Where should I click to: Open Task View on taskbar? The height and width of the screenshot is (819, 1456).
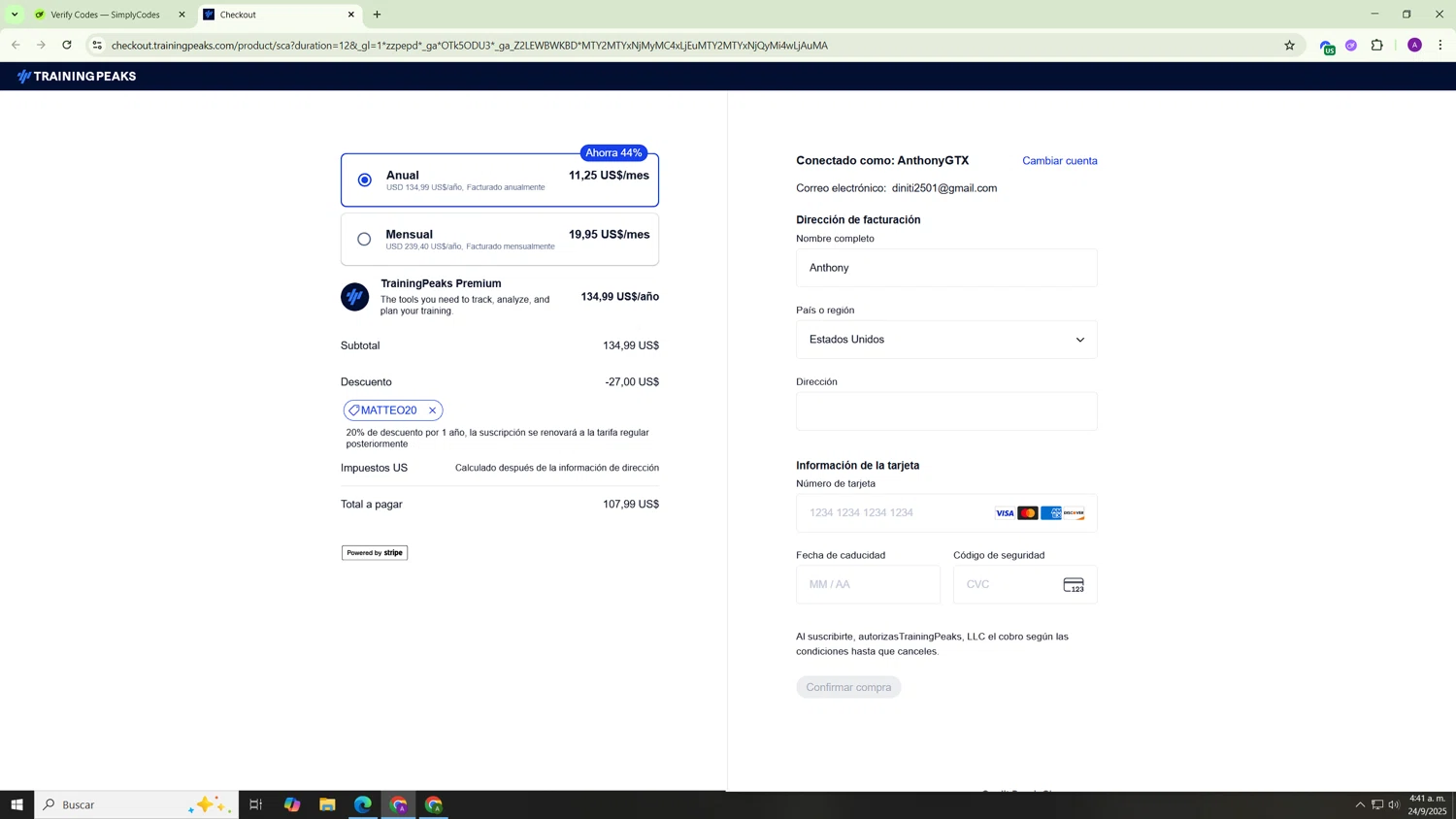point(256,804)
